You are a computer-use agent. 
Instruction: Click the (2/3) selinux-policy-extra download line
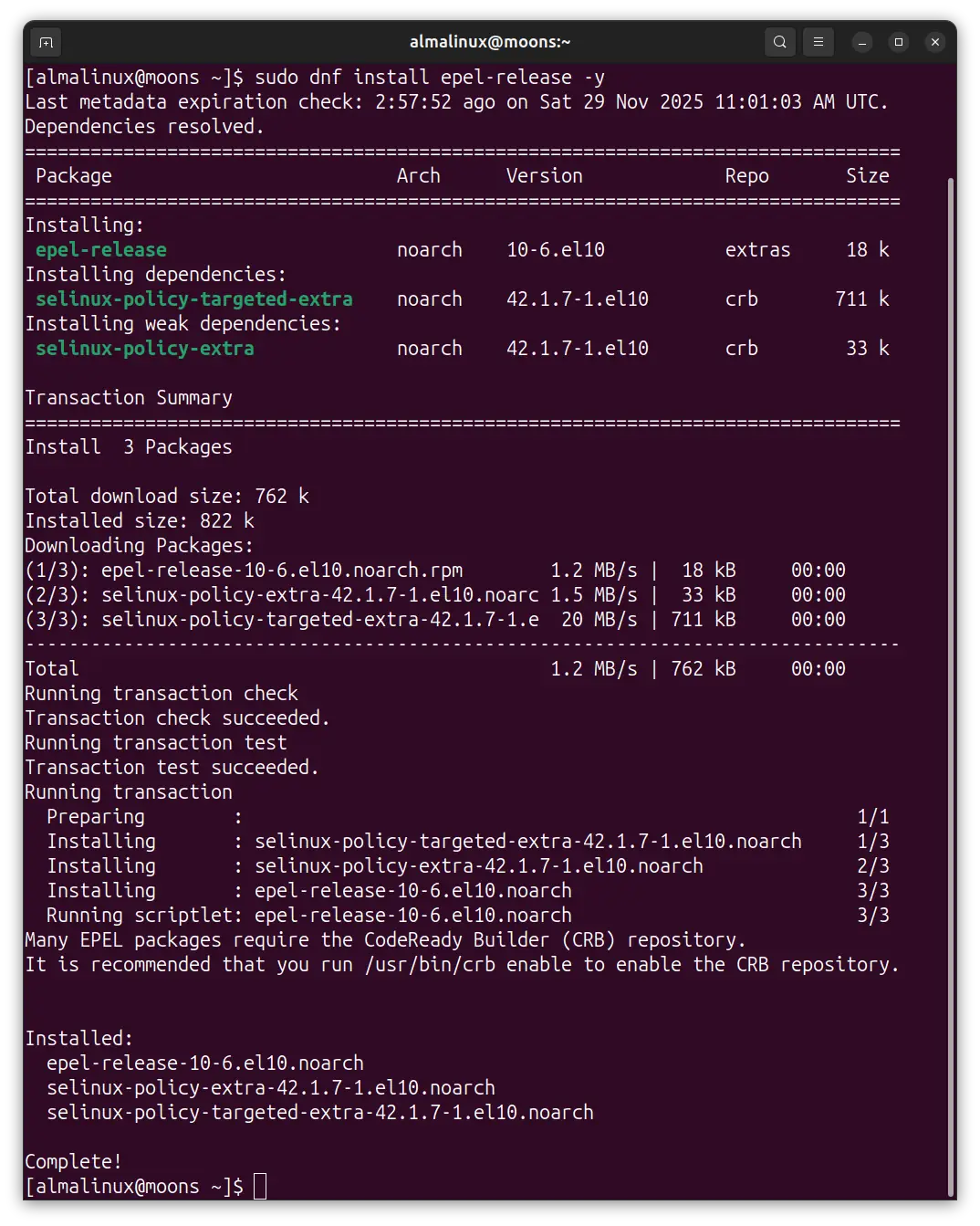tap(435, 595)
